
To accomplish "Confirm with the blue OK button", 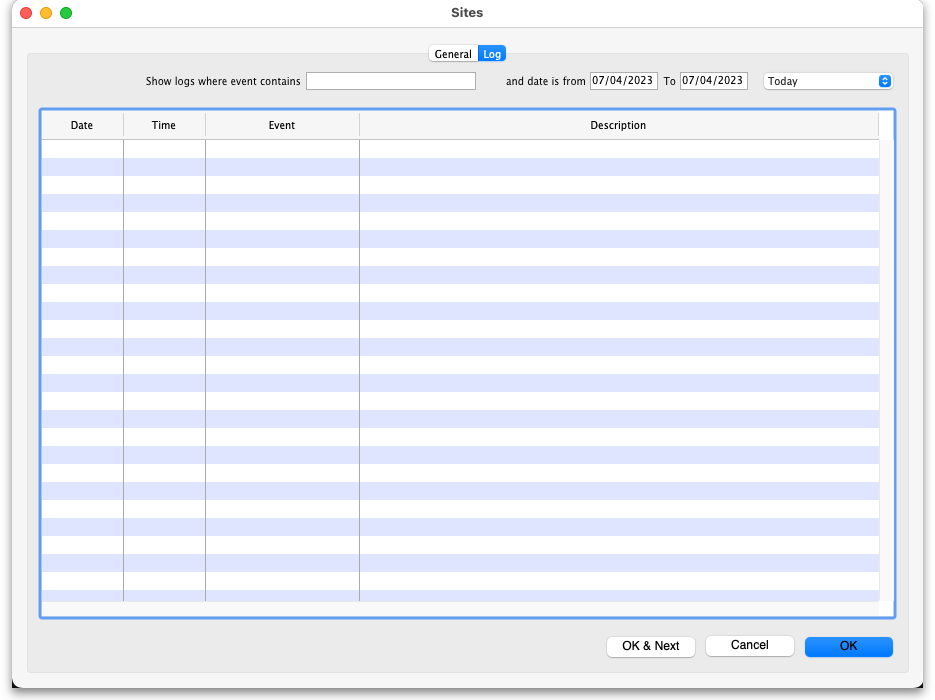I will tap(848, 646).
